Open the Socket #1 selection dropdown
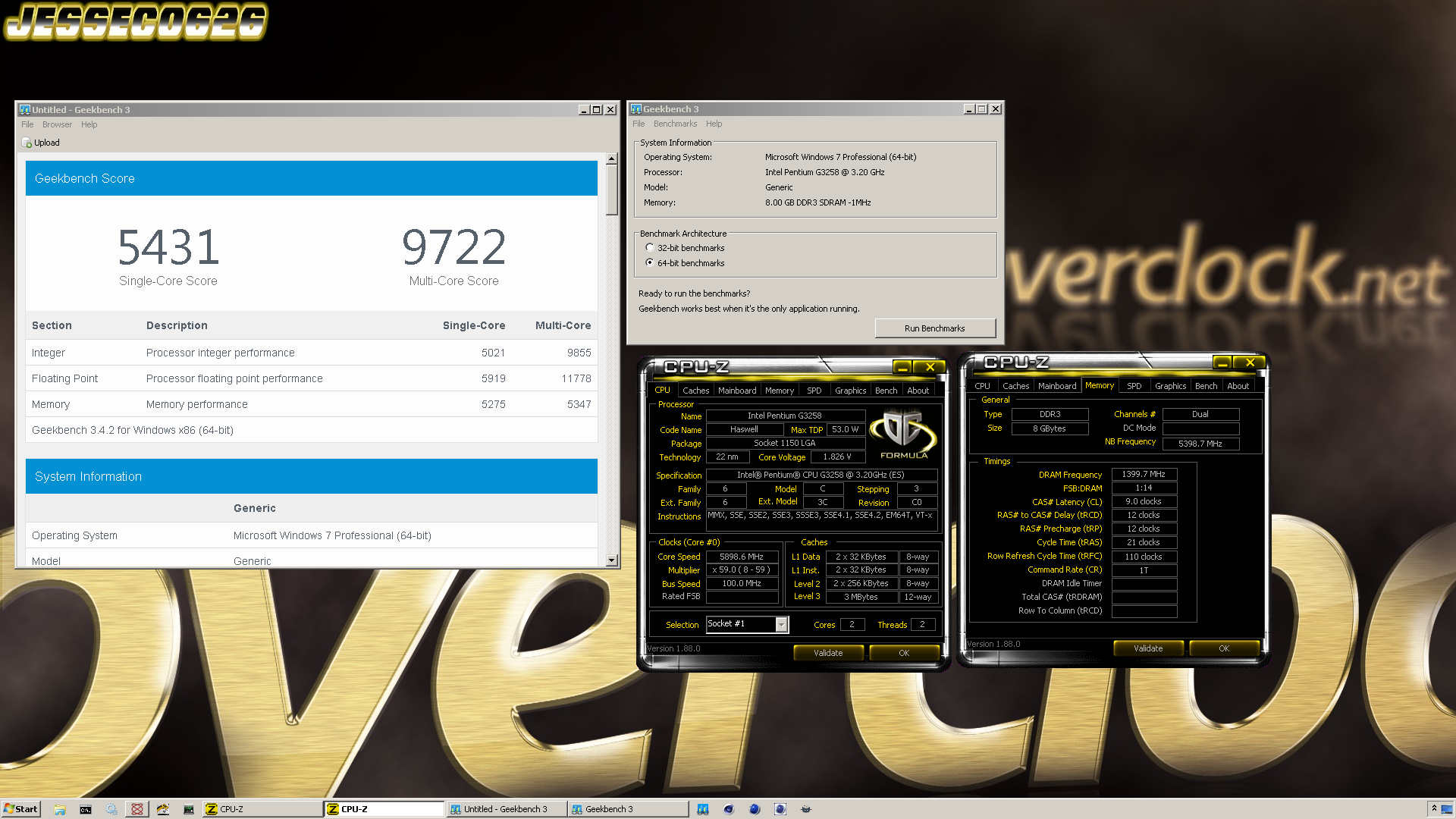The width and height of the screenshot is (1456, 819). [781, 624]
